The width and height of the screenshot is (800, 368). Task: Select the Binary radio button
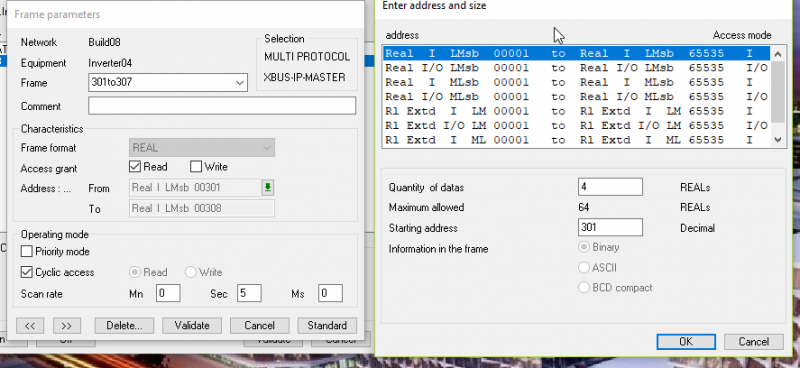583,248
